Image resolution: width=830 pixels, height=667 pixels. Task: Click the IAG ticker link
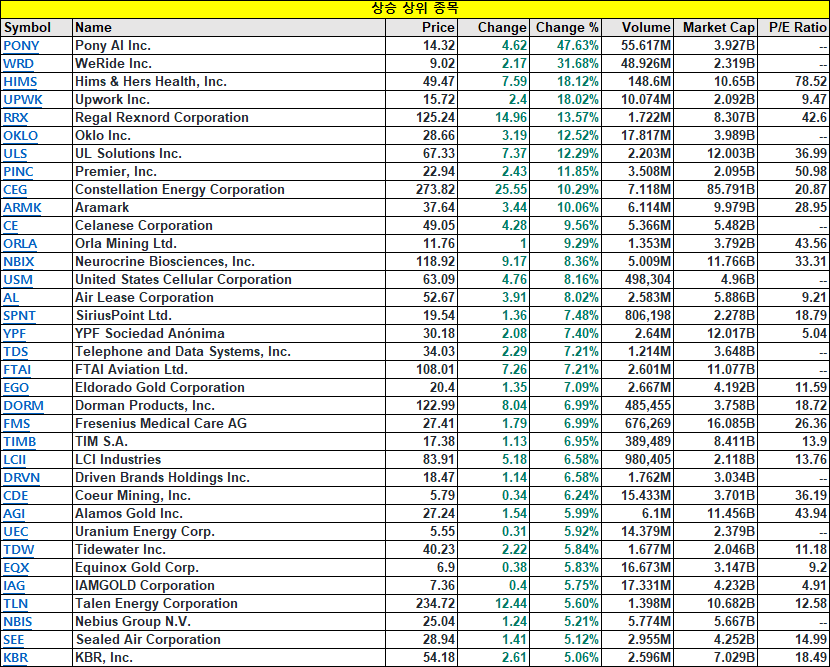tap(14, 586)
